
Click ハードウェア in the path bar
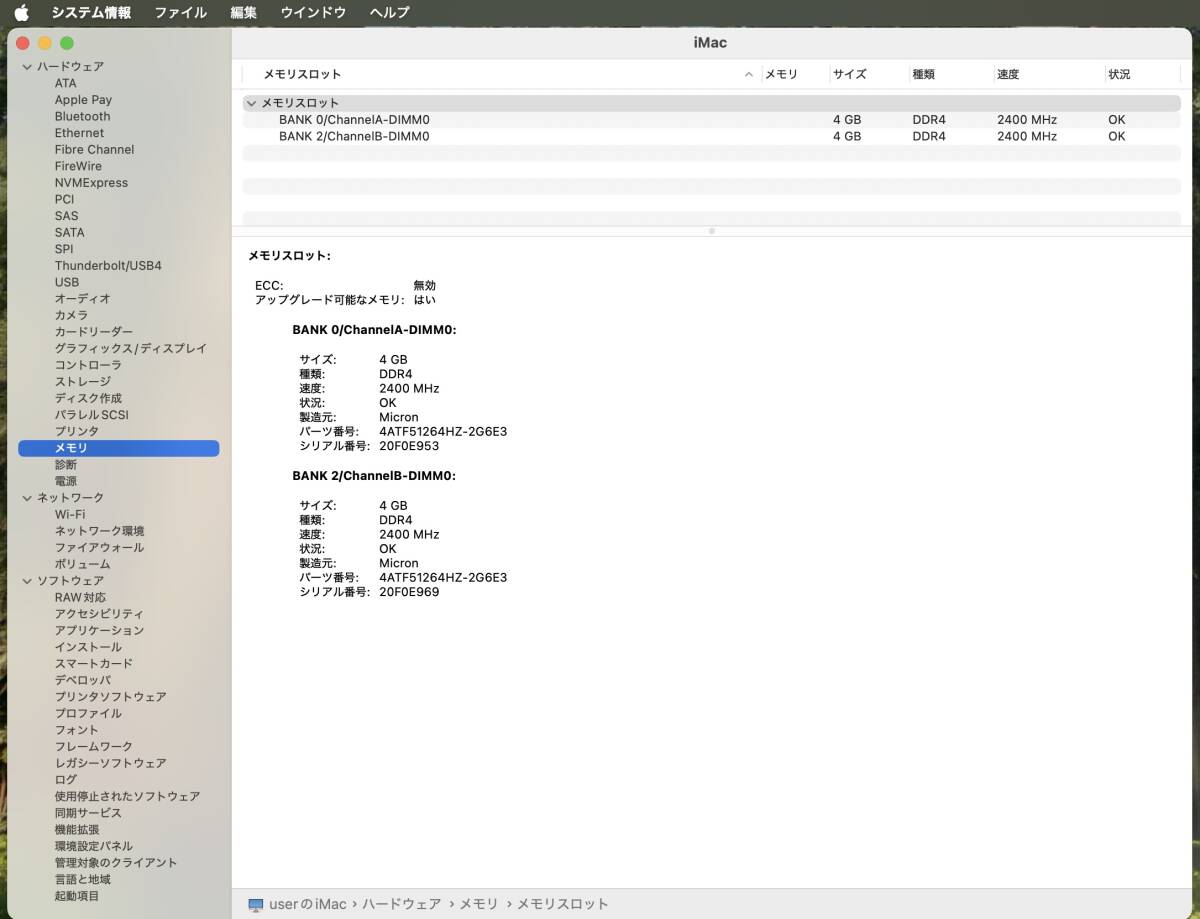(401, 904)
